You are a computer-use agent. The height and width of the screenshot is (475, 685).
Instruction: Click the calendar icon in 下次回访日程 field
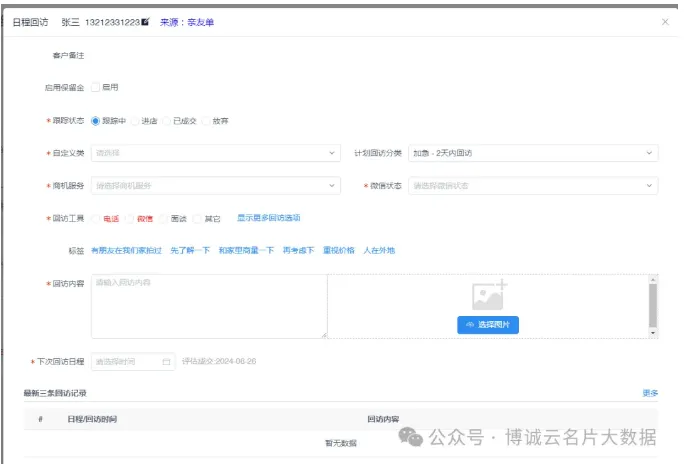167,361
